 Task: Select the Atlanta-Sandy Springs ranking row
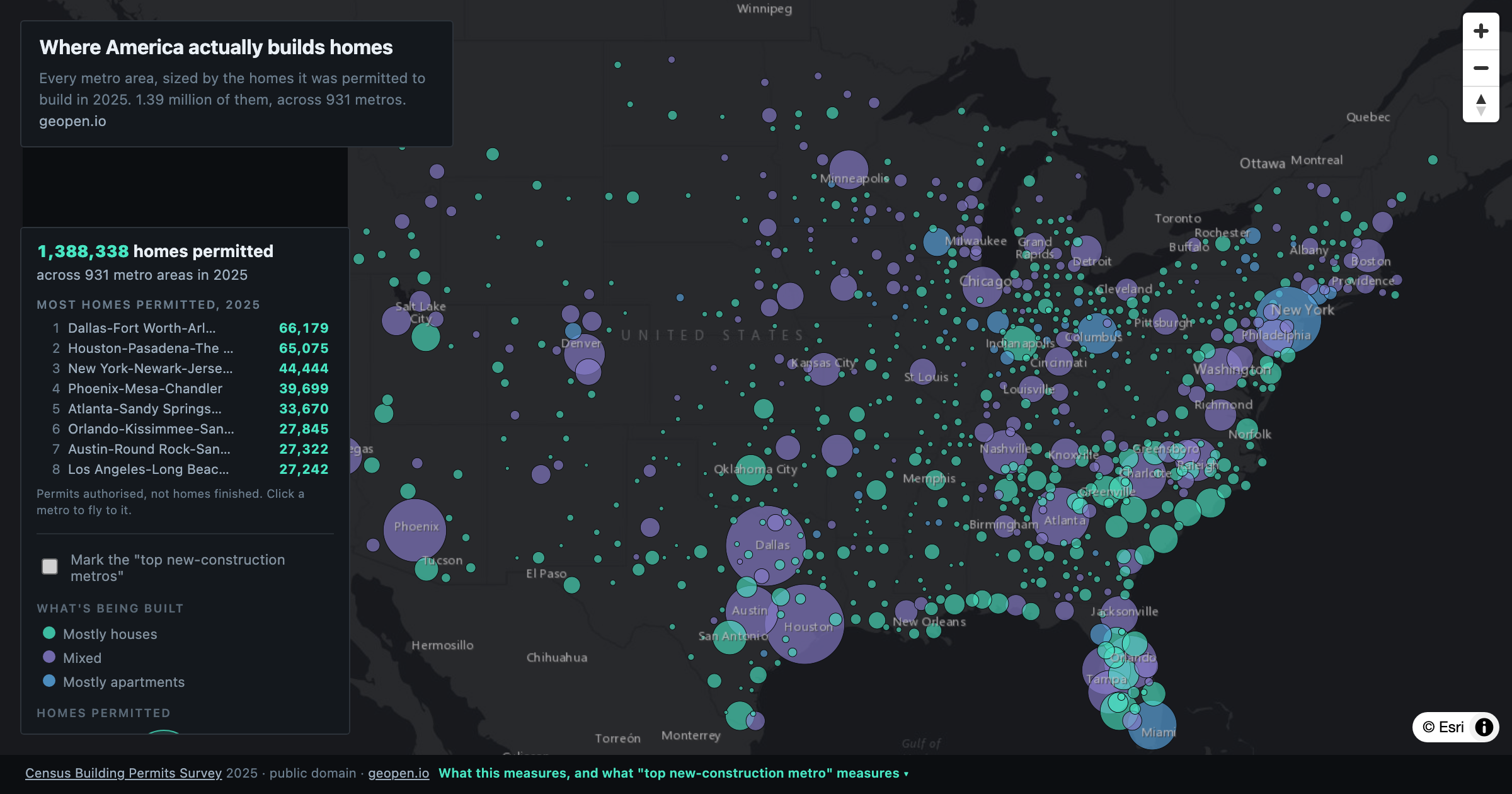(184, 409)
